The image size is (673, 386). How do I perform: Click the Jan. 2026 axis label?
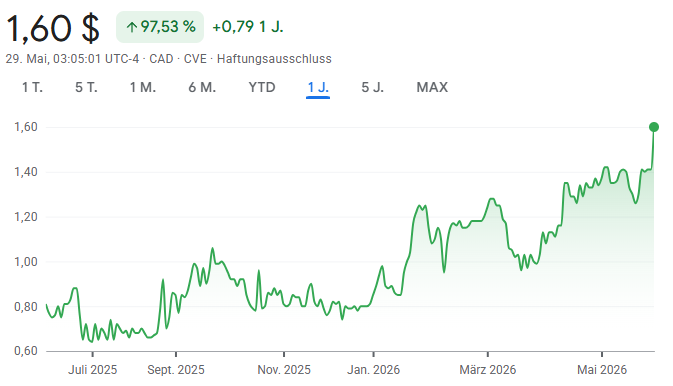click(x=373, y=370)
